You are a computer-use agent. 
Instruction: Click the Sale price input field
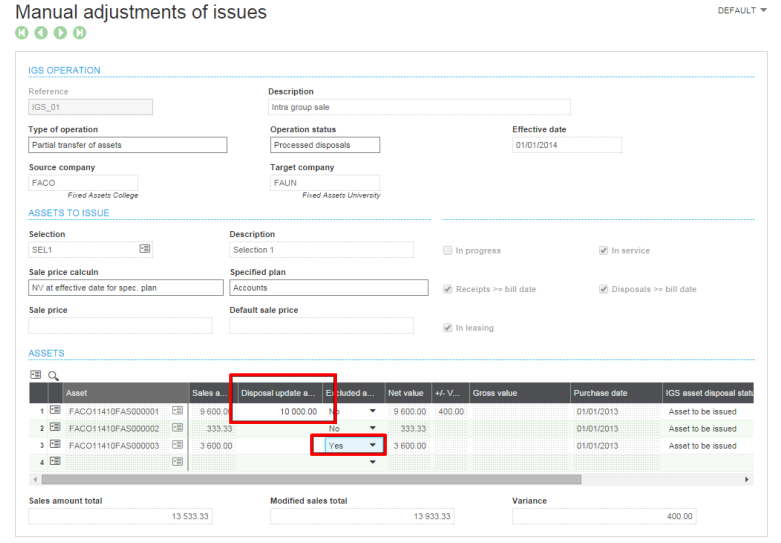tap(120, 325)
